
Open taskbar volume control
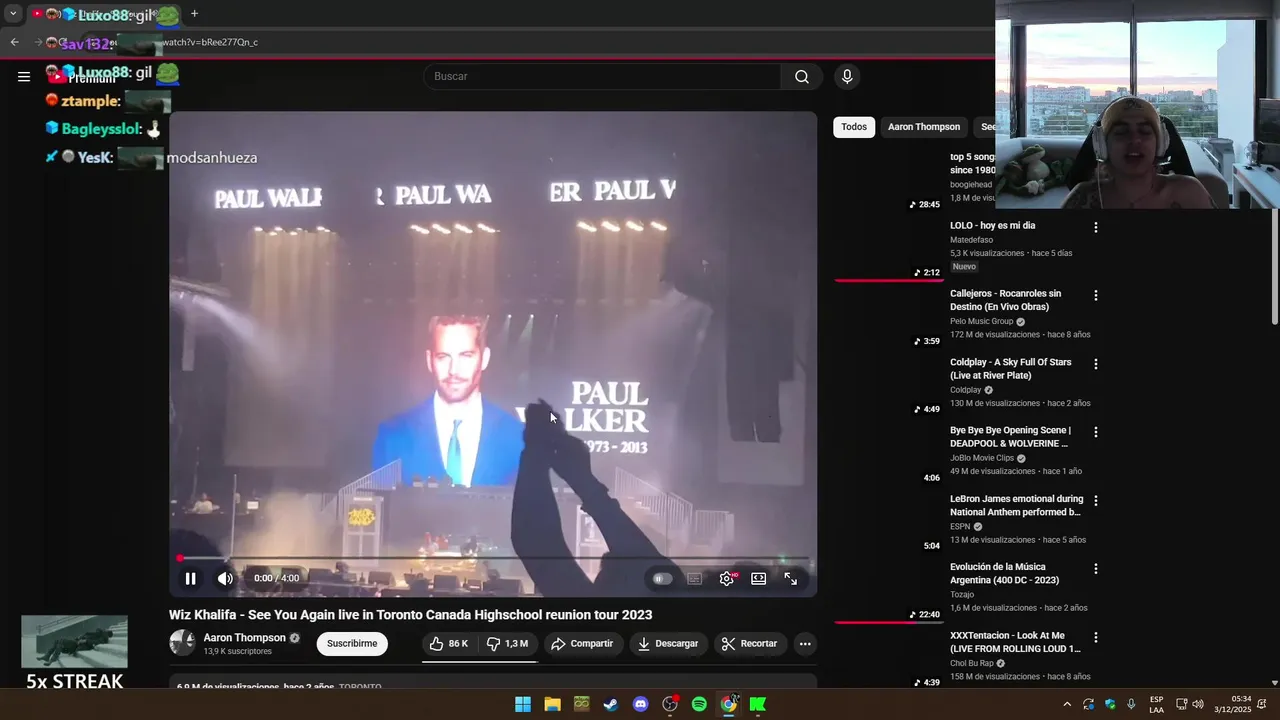1198,704
